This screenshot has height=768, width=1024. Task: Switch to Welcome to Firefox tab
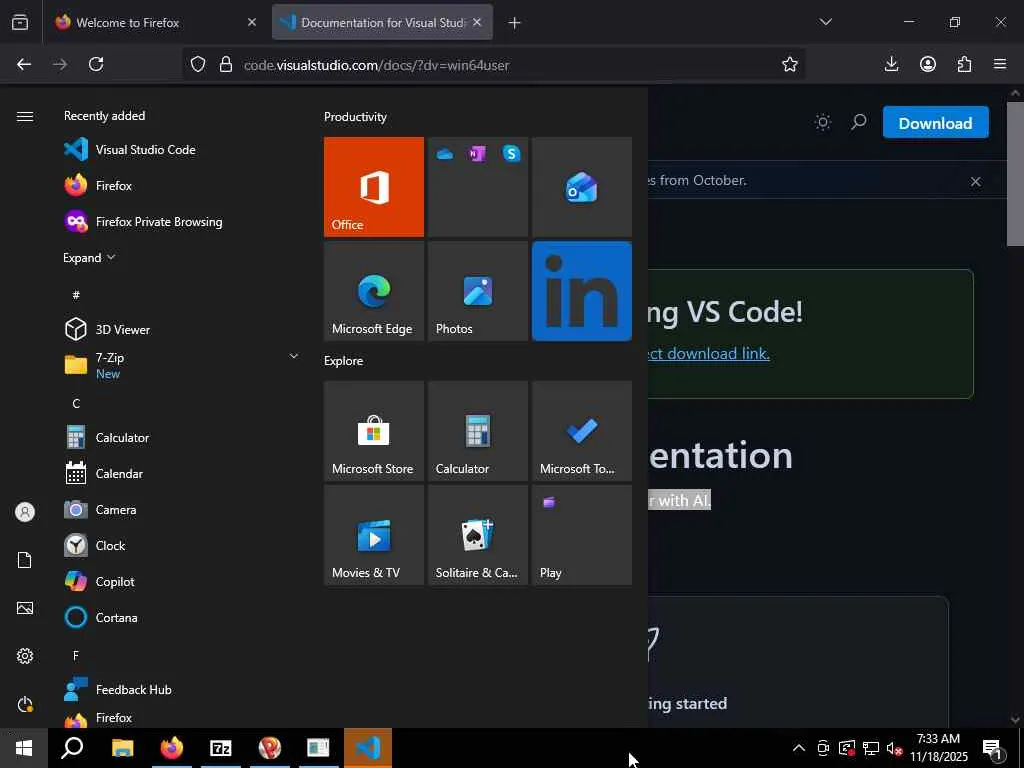(x=157, y=22)
